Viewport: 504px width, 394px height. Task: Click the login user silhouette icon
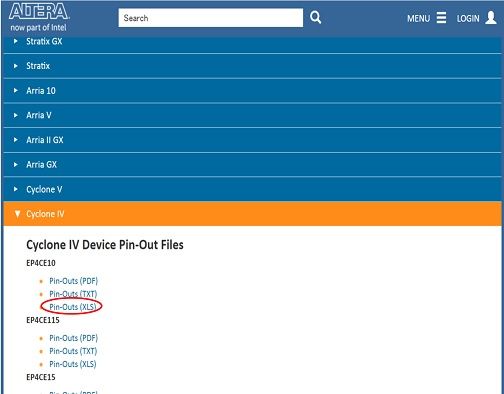(491, 18)
